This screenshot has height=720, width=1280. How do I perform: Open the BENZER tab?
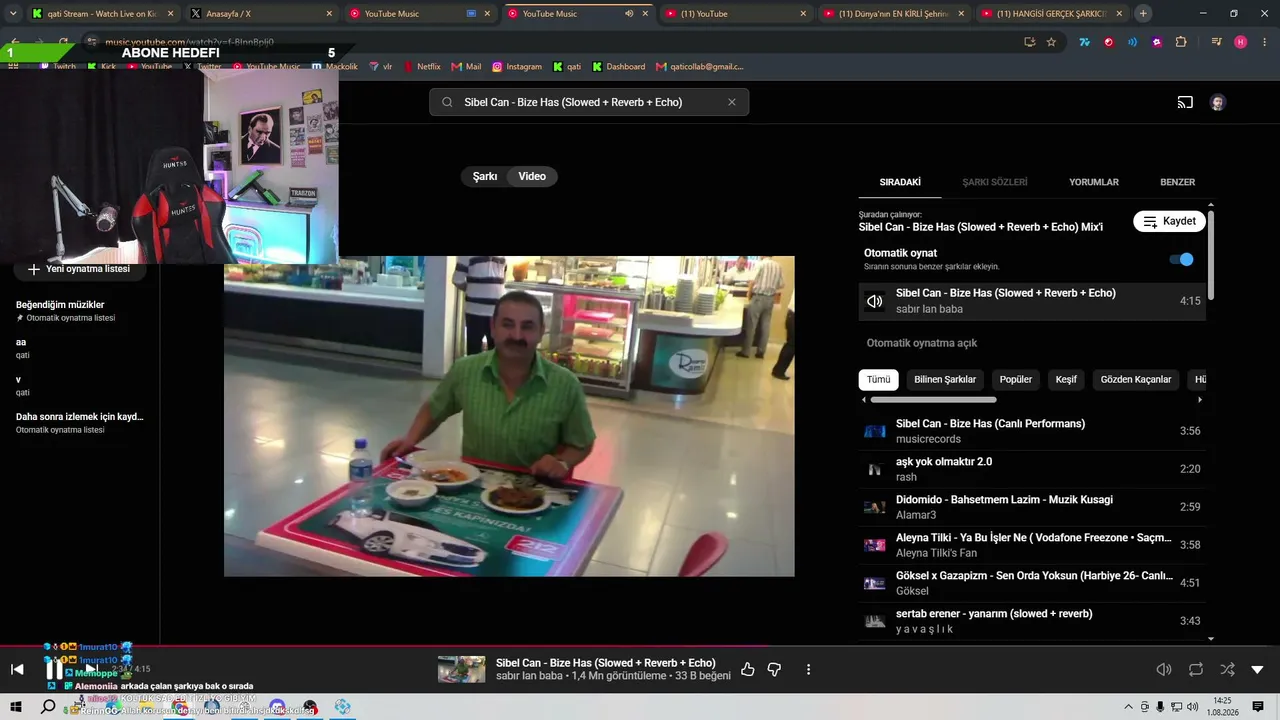coord(1178,182)
